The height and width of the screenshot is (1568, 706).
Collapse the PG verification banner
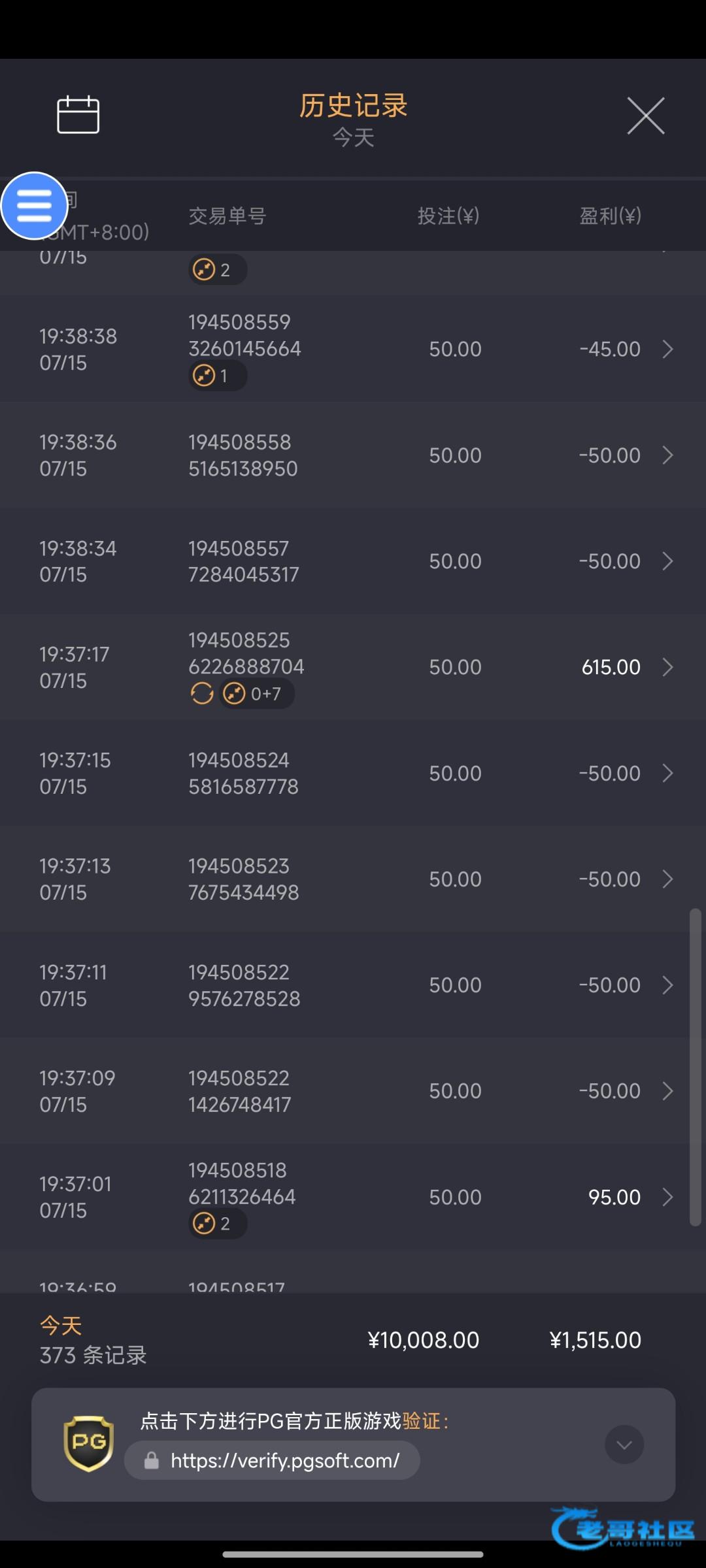click(624, 1445)
